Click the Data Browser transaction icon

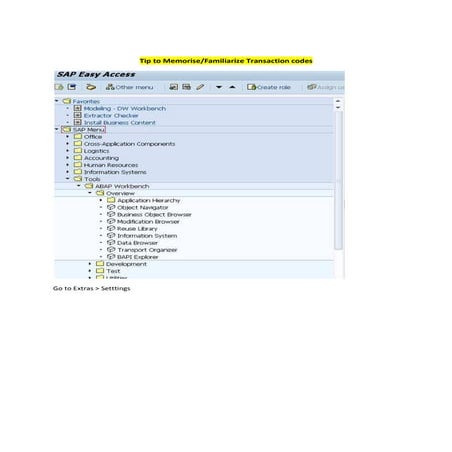coord(111,243)
